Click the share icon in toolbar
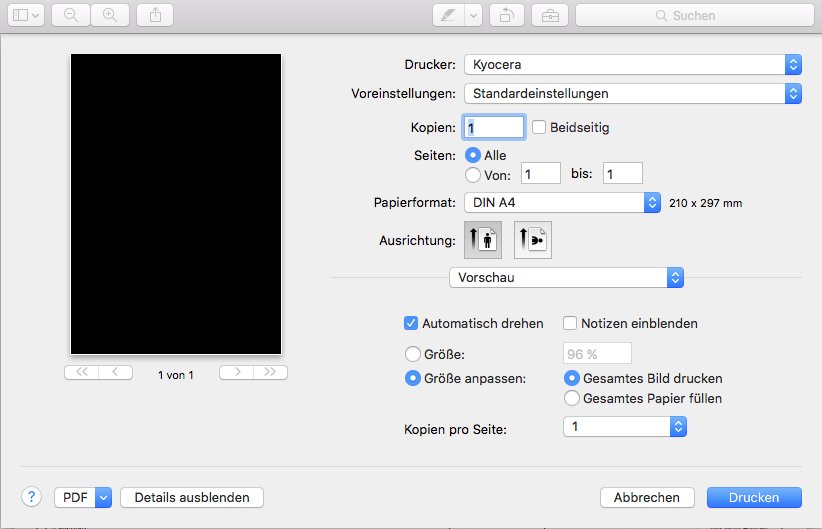822x529 pixels. click(155, 15)
